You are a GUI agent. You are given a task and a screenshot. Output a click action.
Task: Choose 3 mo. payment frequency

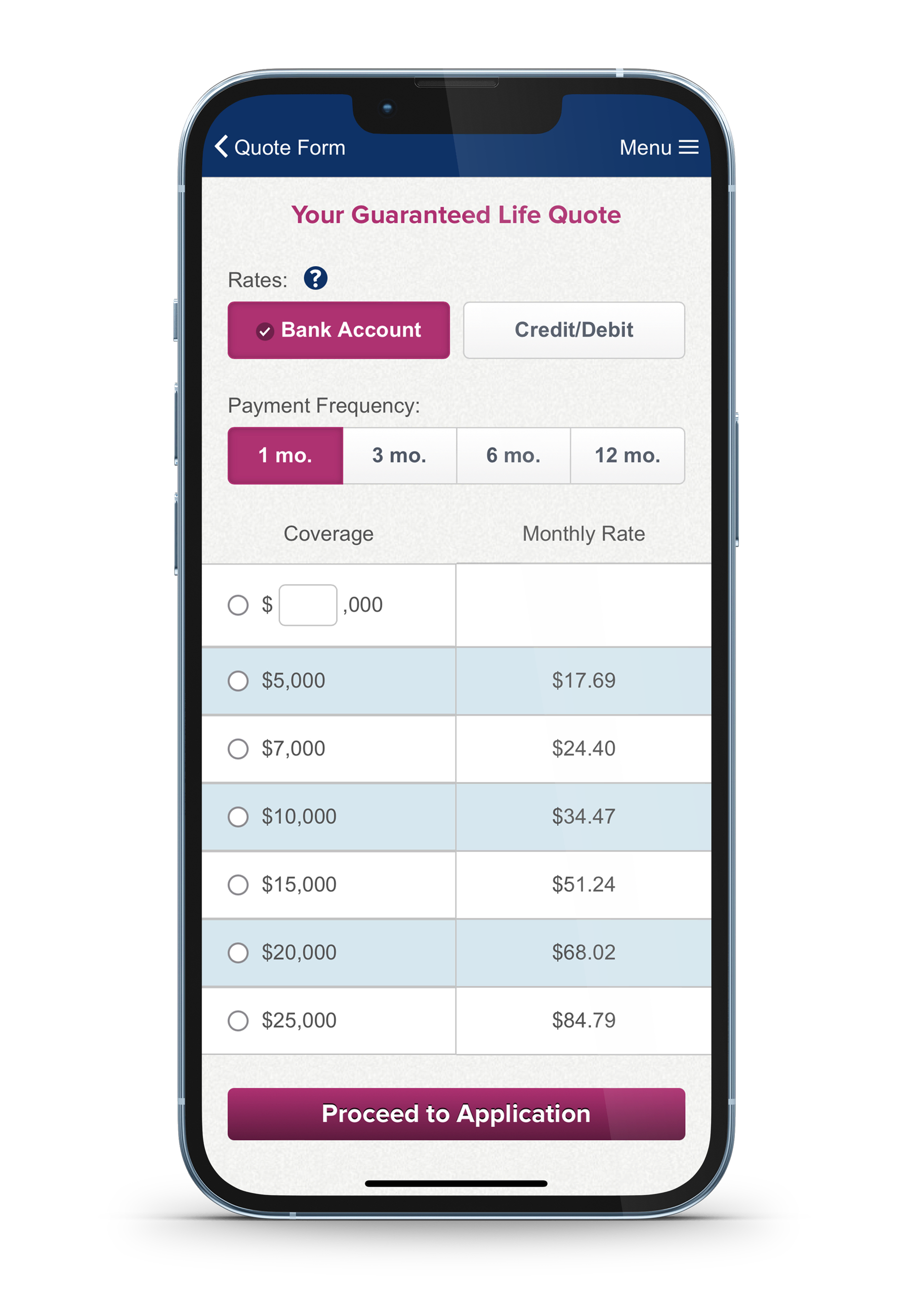pyautogui.click(x=399, y=455)
